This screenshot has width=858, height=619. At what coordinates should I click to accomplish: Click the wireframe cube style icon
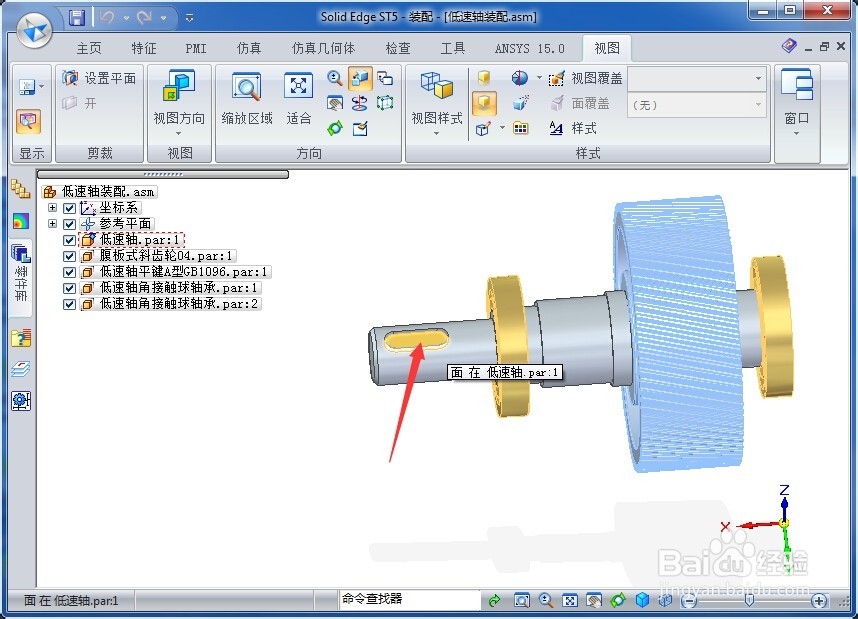[x=483, y=129]
